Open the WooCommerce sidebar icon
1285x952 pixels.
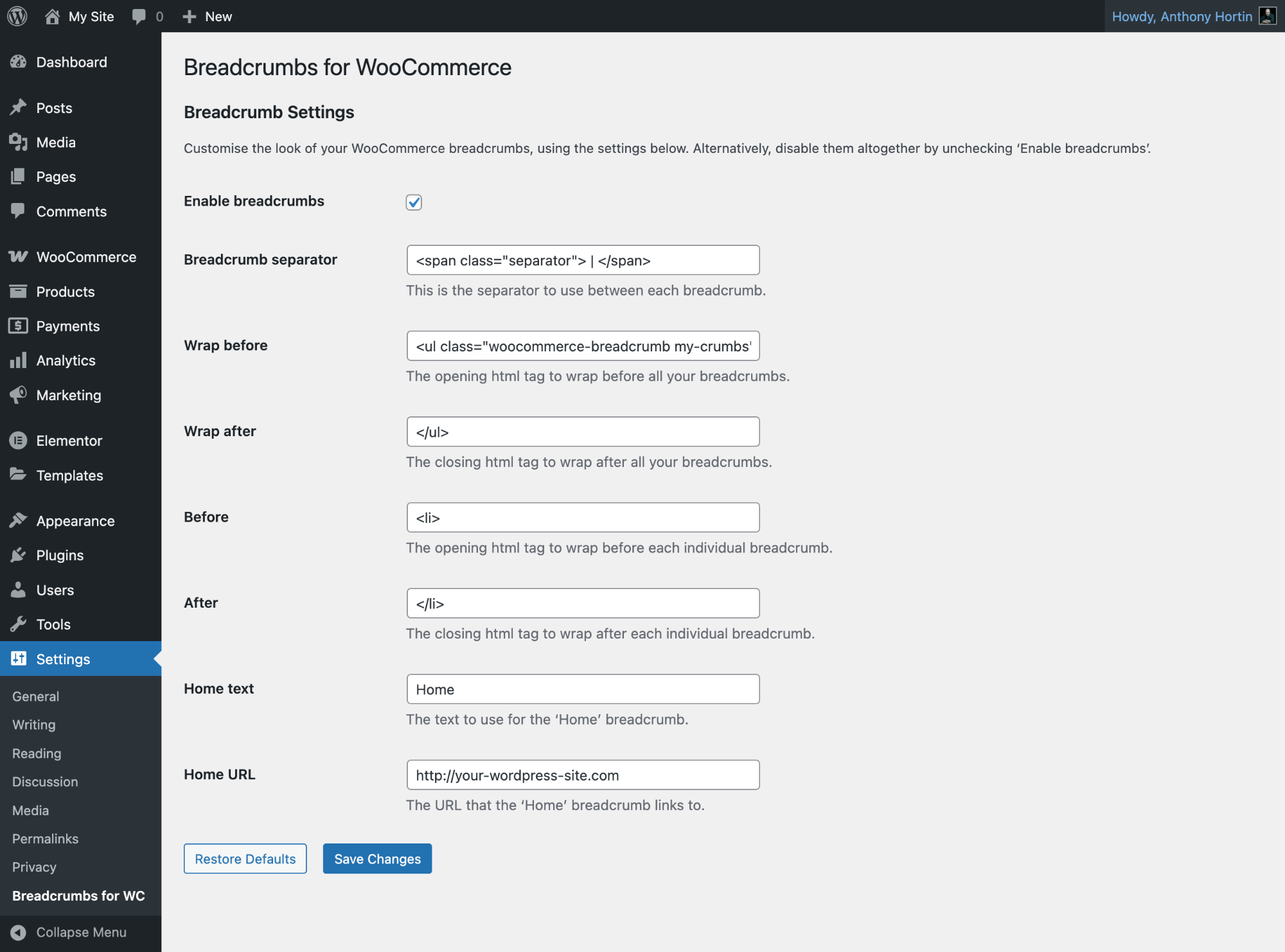(x=18, y=256)
